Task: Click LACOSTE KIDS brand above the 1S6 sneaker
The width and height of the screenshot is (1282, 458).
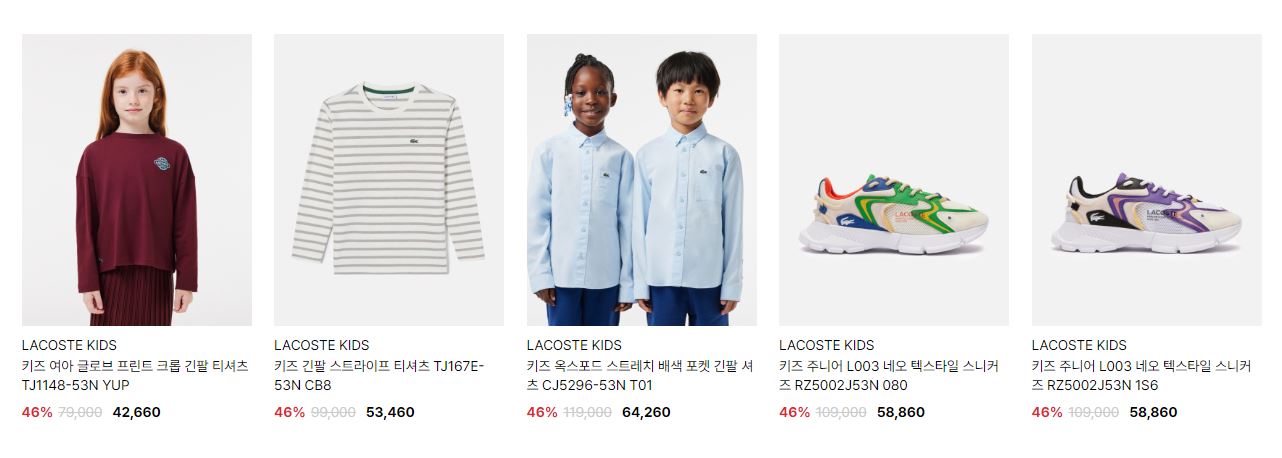Action: pos(1079,345)
